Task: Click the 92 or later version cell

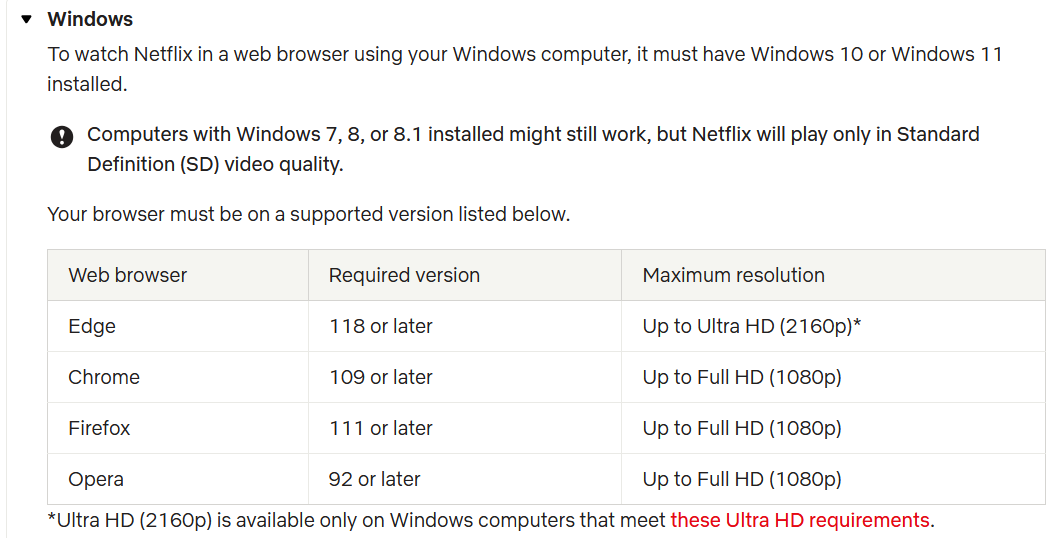Action: coord(465,479)
